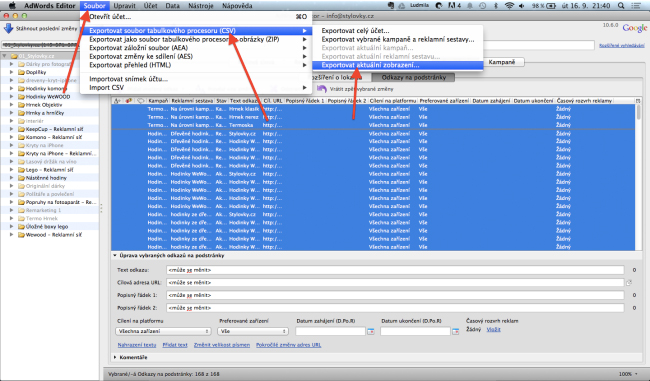Collapse Úprava vybraných odkazů na podstránky section
Image resolution: width=650 pixels, height=381 pixels.
115,256
